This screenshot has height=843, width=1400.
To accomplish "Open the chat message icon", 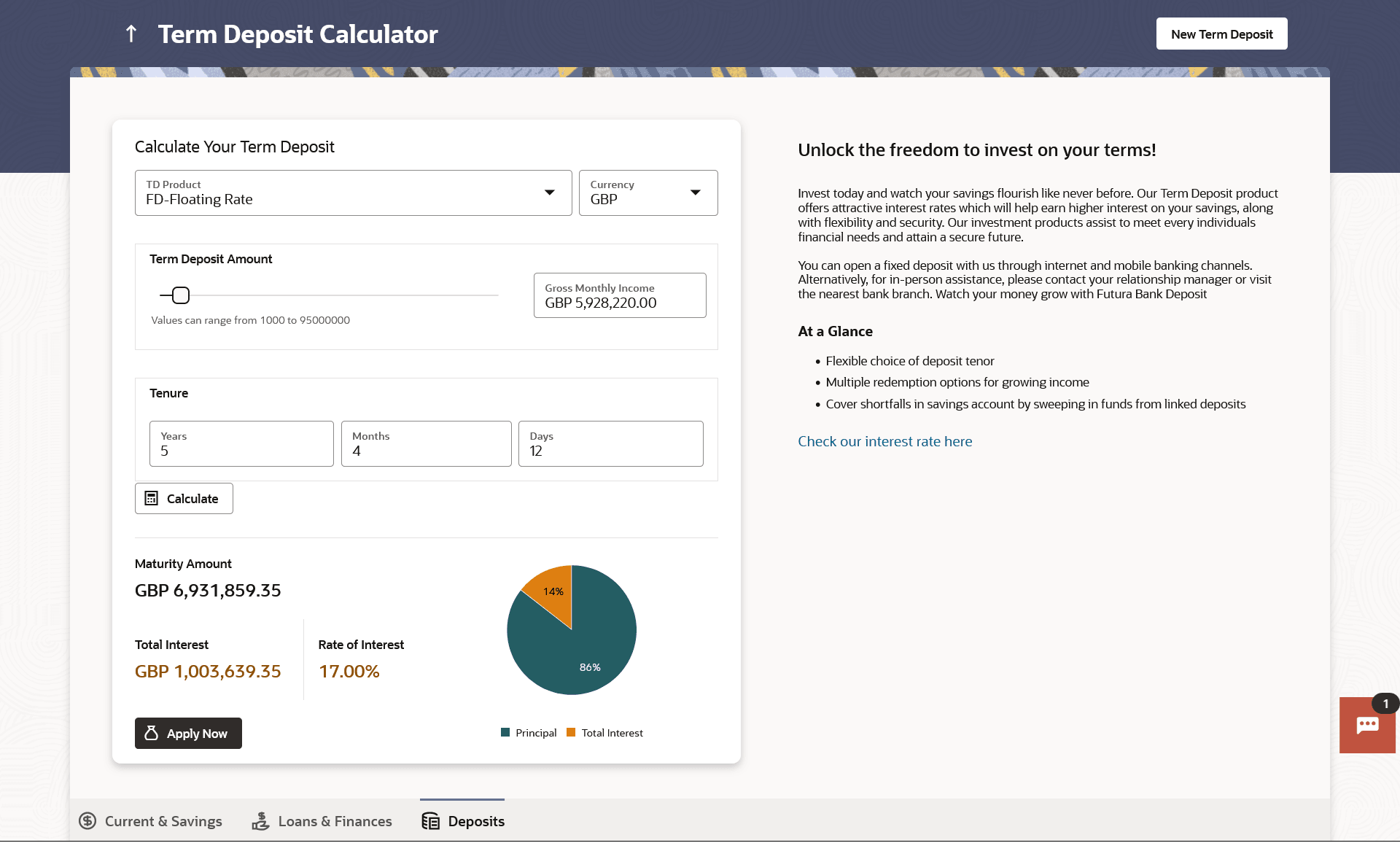I will pyautogui.click(x=1366, y=726).
